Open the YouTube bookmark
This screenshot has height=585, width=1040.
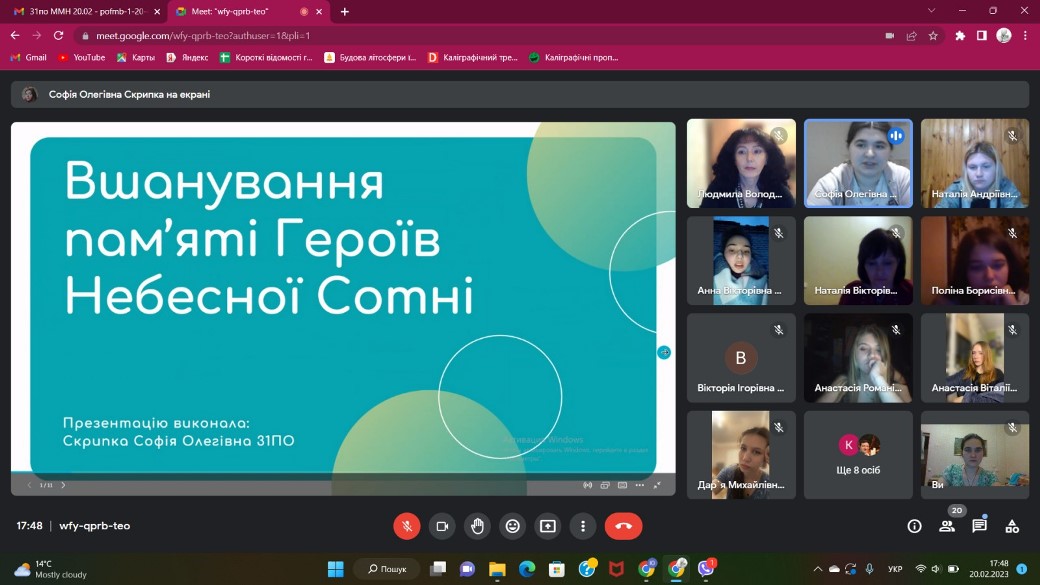pos(82,57)
